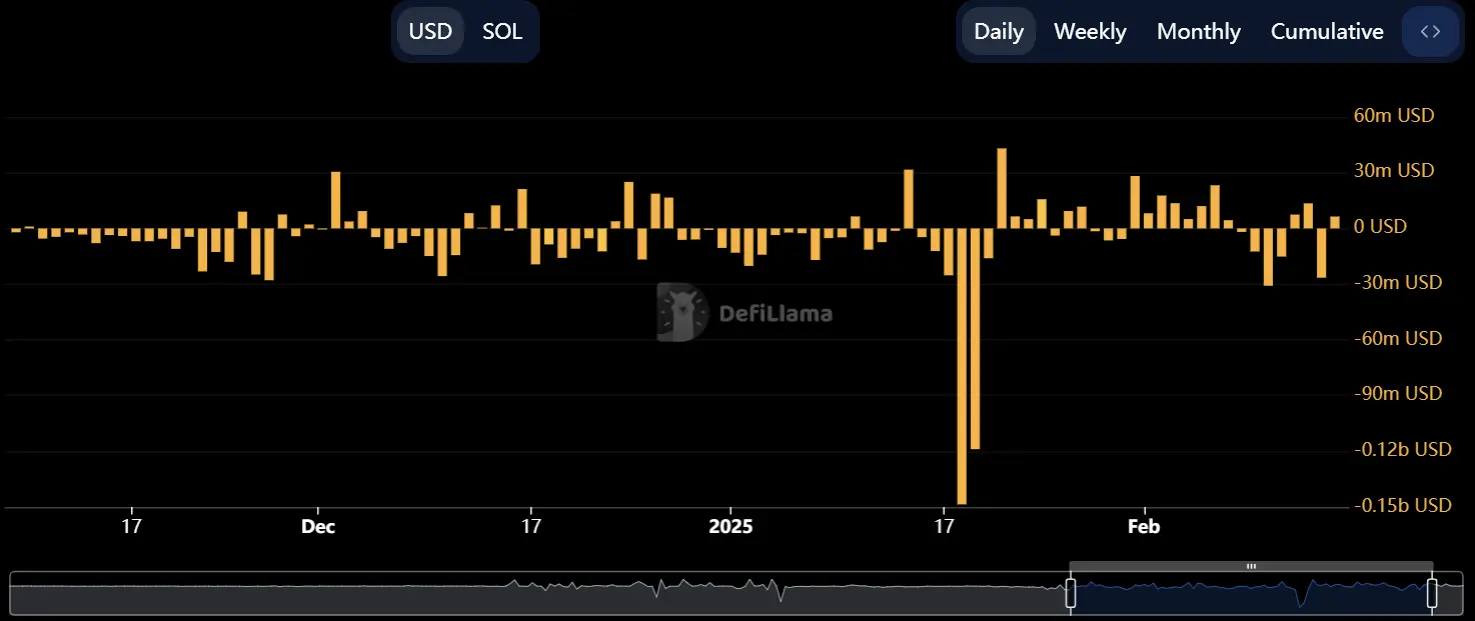Show the Monthly interval view
This screenshot has height=621, width=1475.
(x=1198, y=32)
